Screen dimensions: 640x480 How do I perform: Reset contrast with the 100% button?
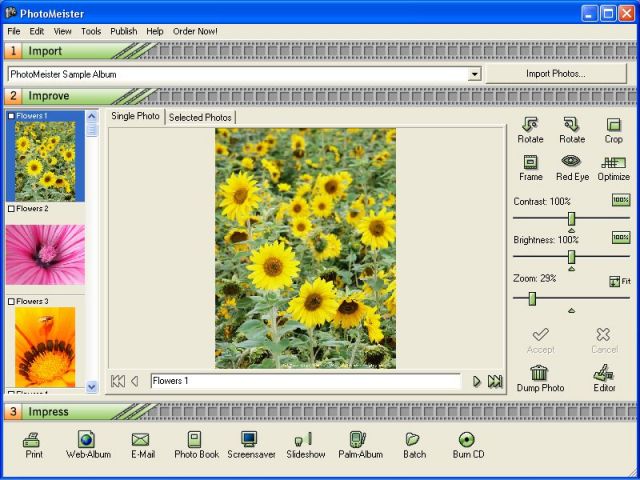(621, 200)
